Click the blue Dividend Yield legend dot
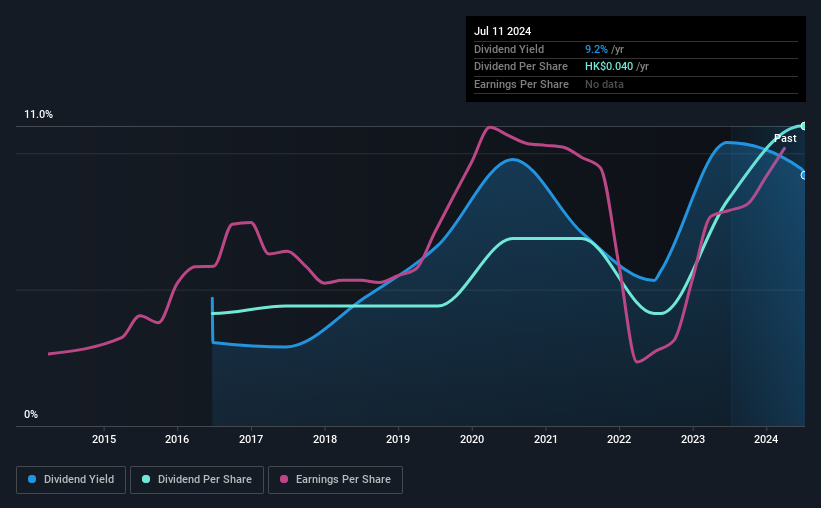The width and height of the screenshot is (821, 508). click(x=32, y=479)
